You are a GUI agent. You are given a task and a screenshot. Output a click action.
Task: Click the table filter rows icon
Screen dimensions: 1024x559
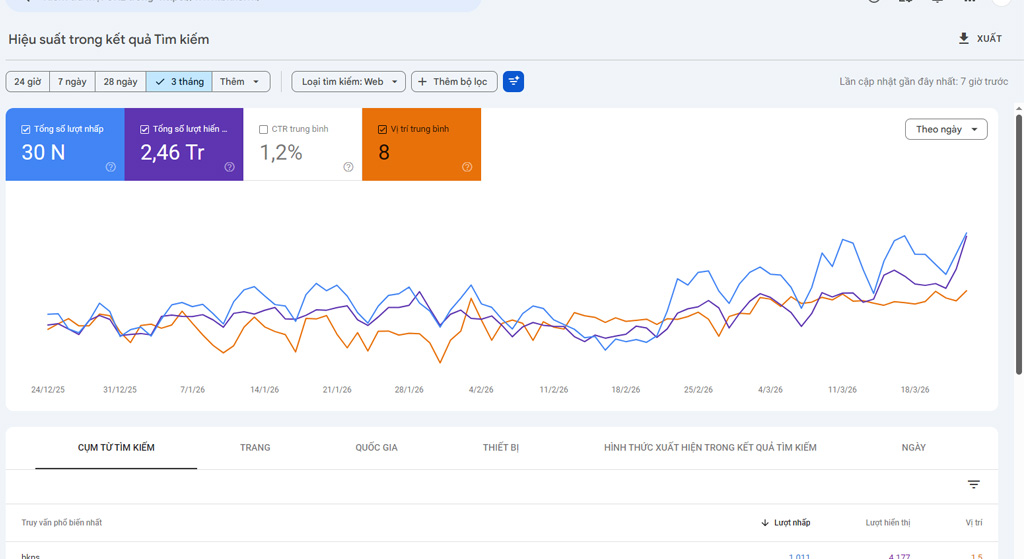click(973, 485)
